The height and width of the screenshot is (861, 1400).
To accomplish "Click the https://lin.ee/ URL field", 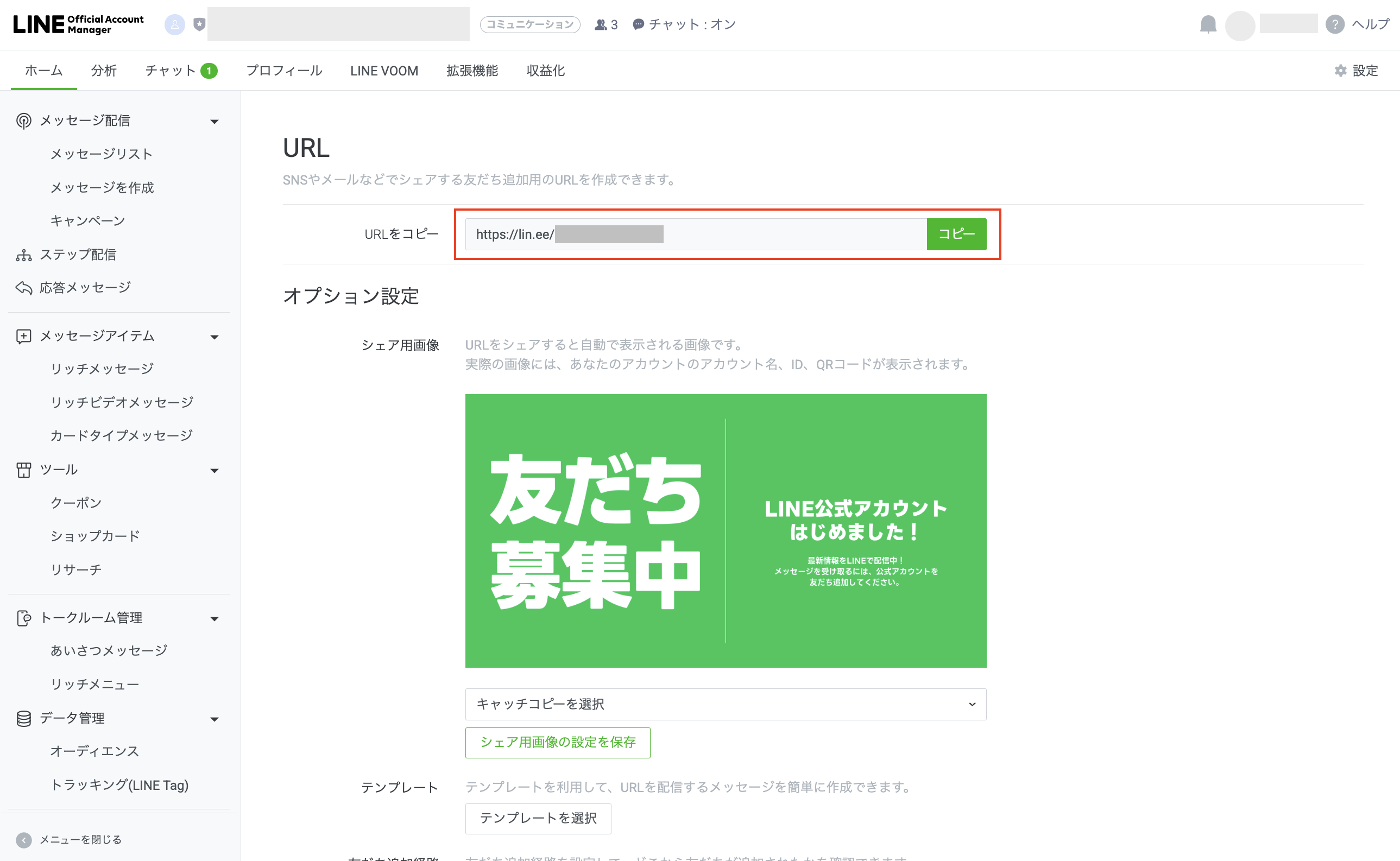I will (x=696, y=234).
